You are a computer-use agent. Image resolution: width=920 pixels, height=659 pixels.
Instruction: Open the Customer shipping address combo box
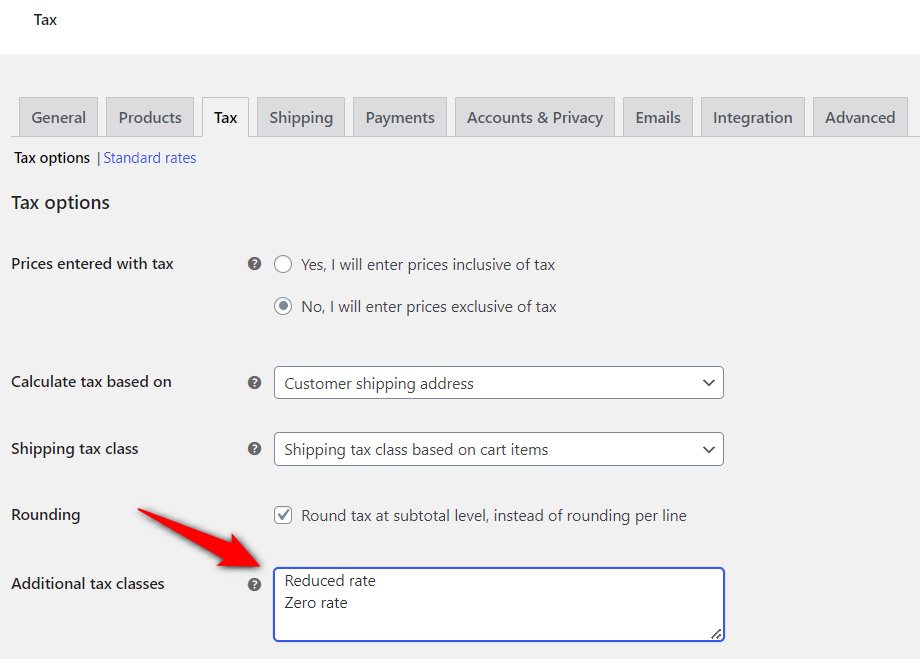point(498,382)
